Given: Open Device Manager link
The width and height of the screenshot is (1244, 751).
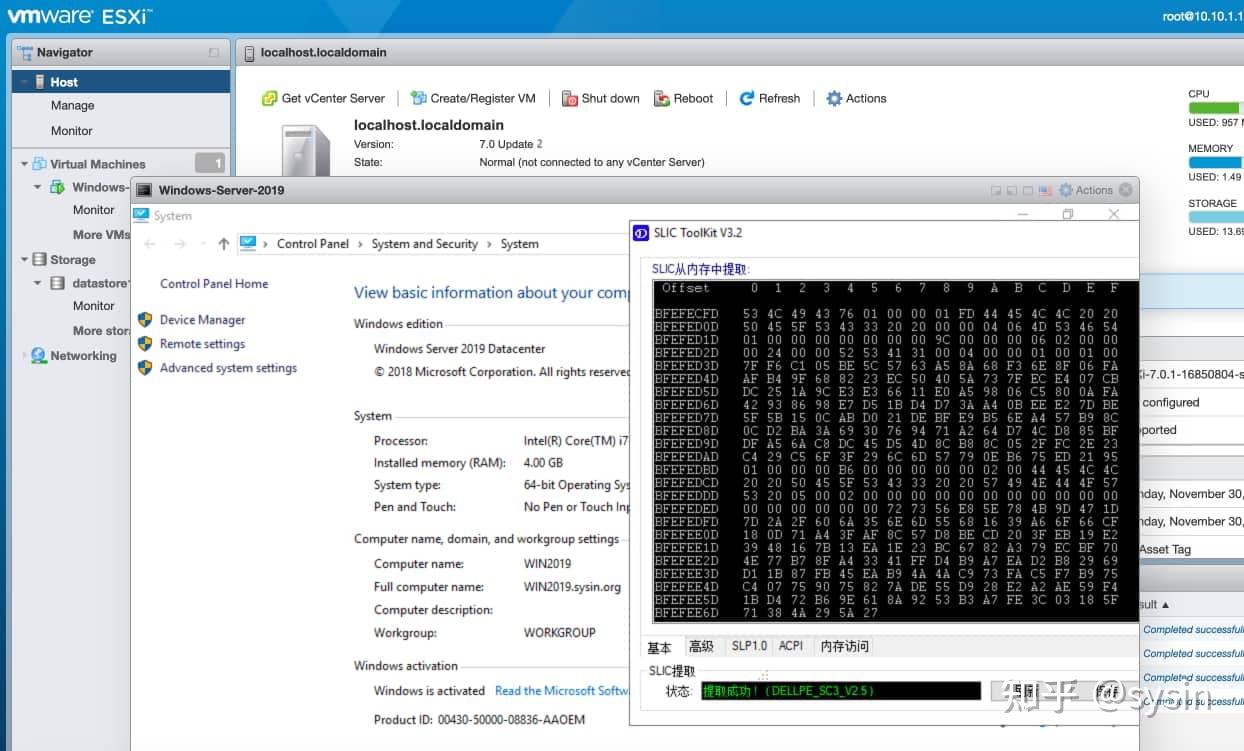Looking at the screenshot, I should [x=202, y=320].
